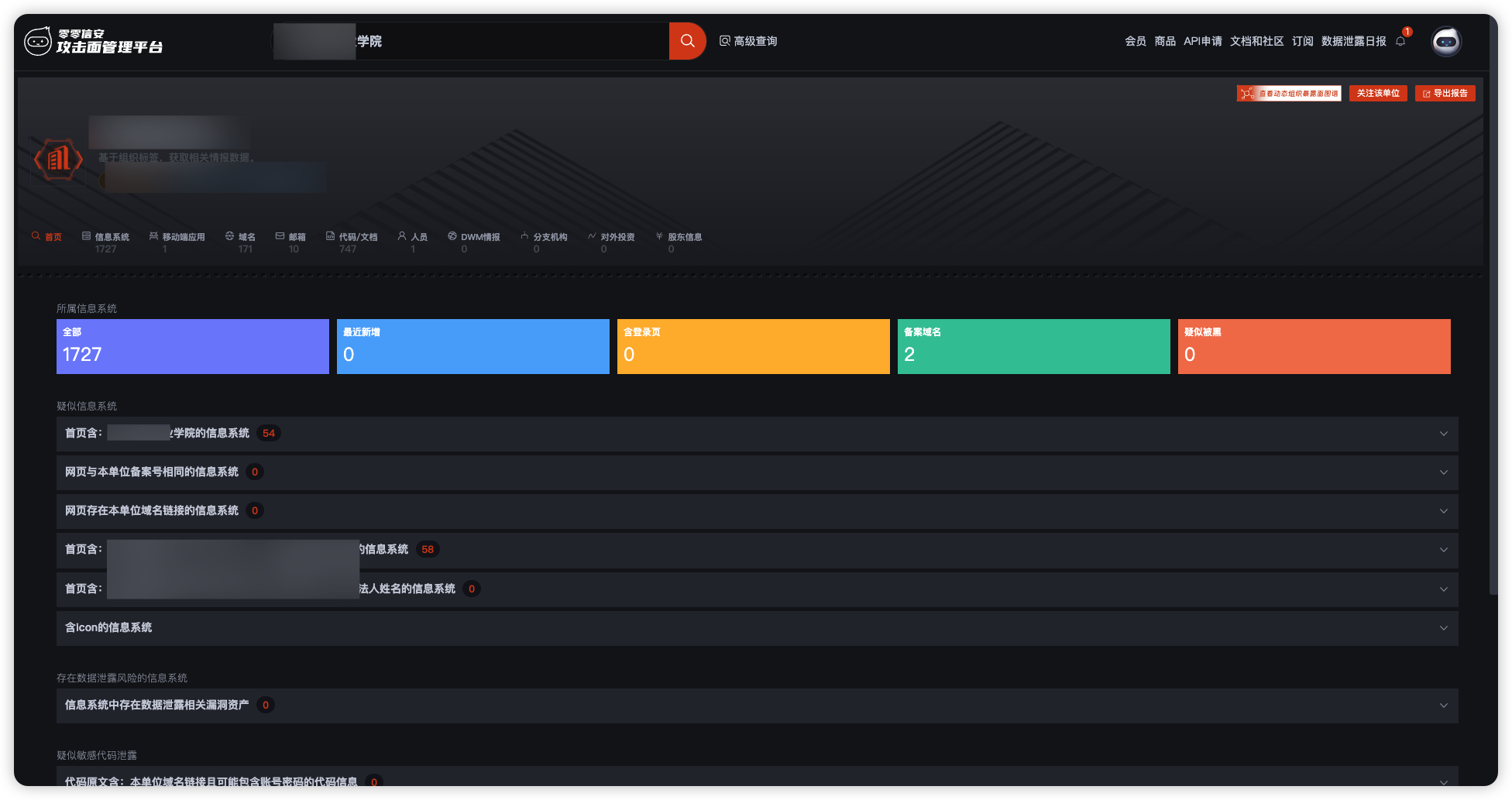Click the user avatar icon

click(1445, 42)
